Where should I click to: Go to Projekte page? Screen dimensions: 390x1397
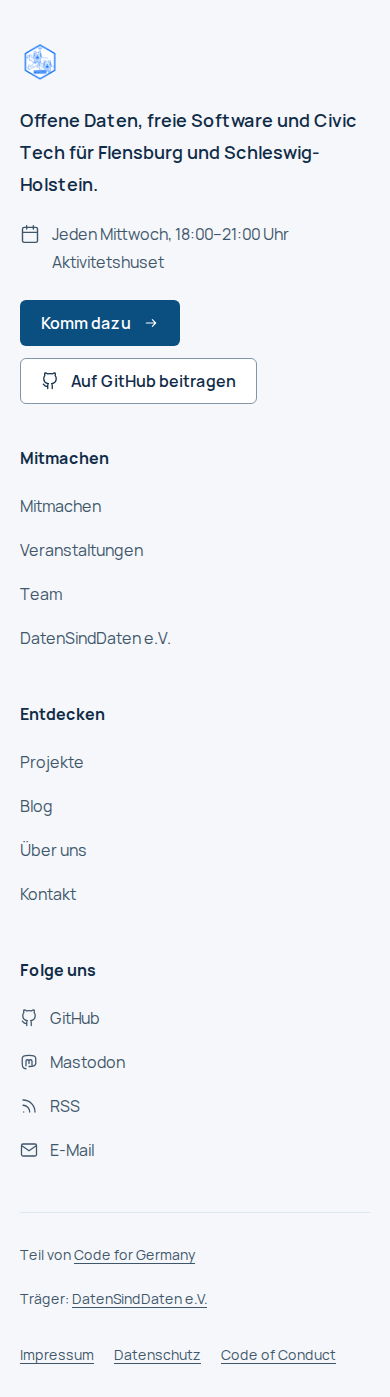[52, 762]
